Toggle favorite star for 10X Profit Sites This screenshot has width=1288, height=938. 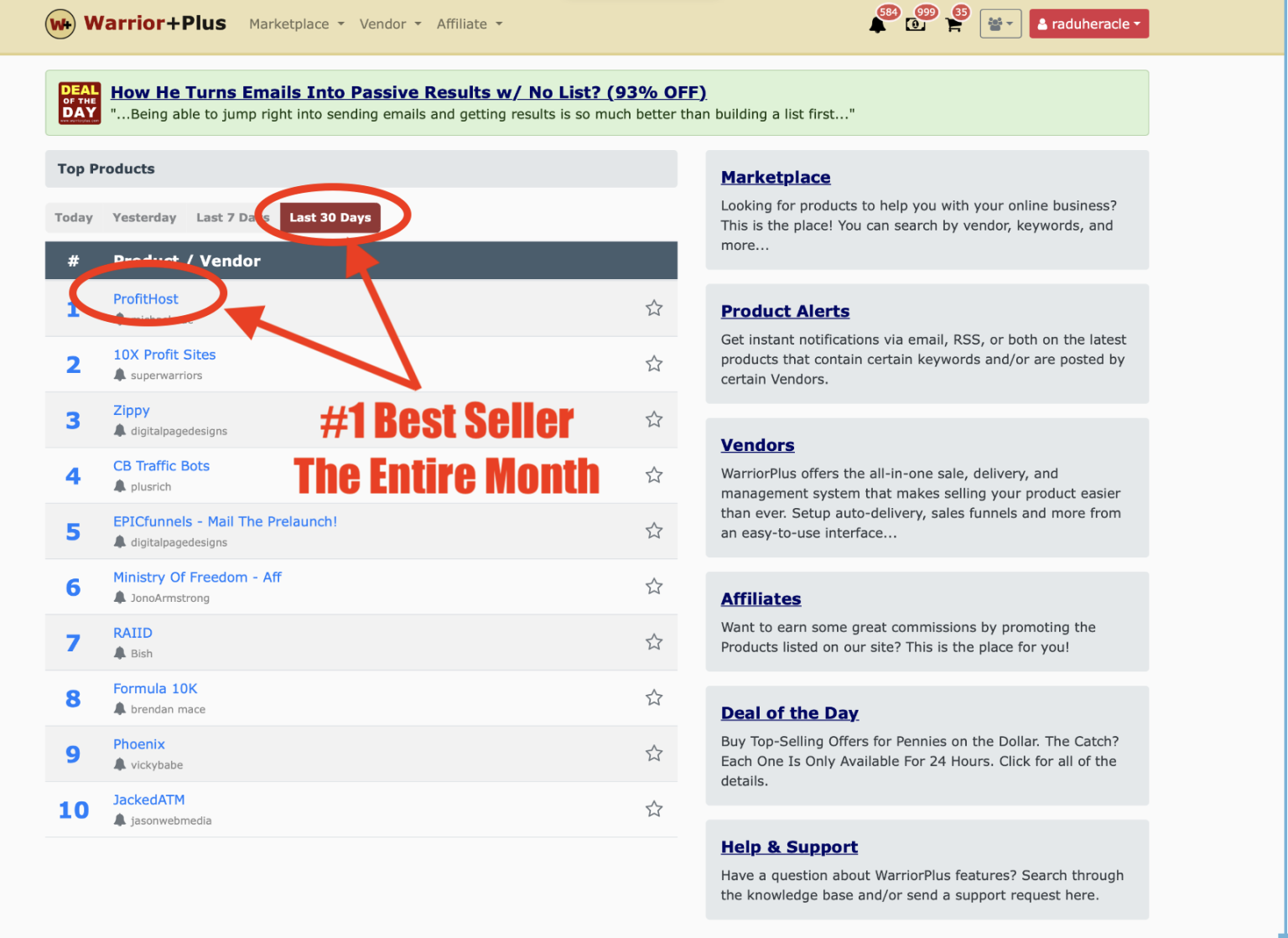pyautogui.click(x=654, y=364)
